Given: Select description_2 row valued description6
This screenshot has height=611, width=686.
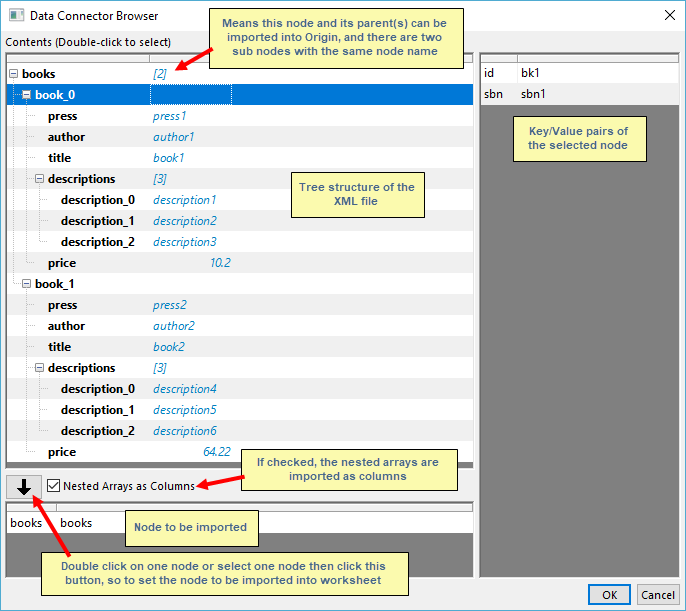Looking at the screenshot, I should pyautogui.click(x=240, y=431).
